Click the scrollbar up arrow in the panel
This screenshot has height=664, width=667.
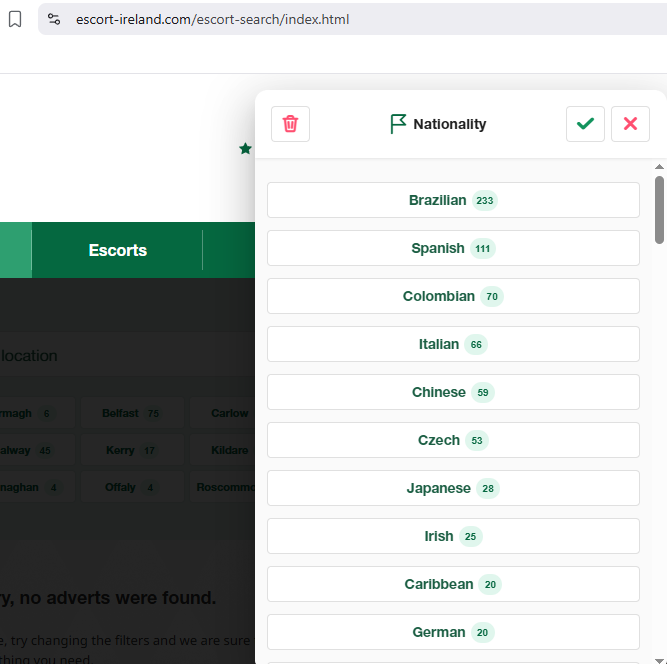(659, 167)
